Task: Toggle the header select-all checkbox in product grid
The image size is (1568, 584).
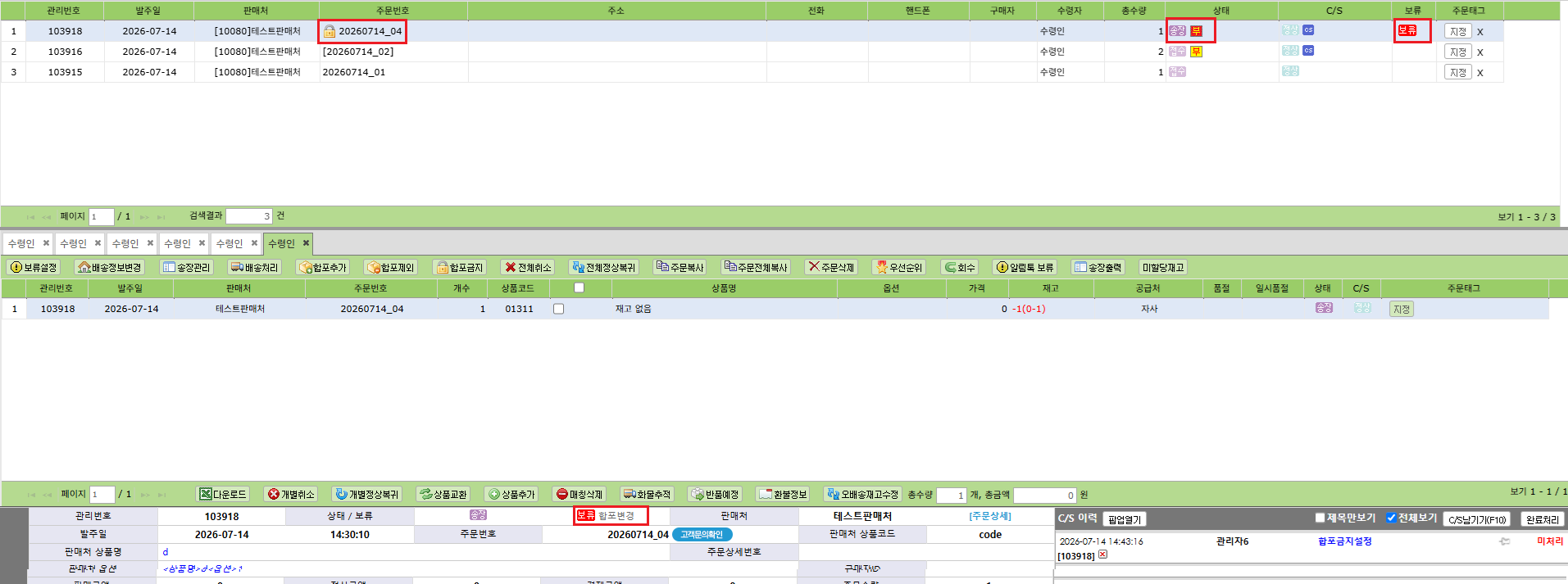Action: pyautogui.click(x=579, y=287)
